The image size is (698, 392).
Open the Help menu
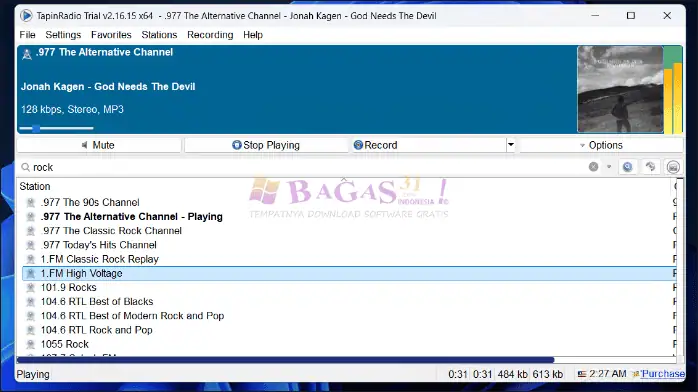(x=253, y=35)
